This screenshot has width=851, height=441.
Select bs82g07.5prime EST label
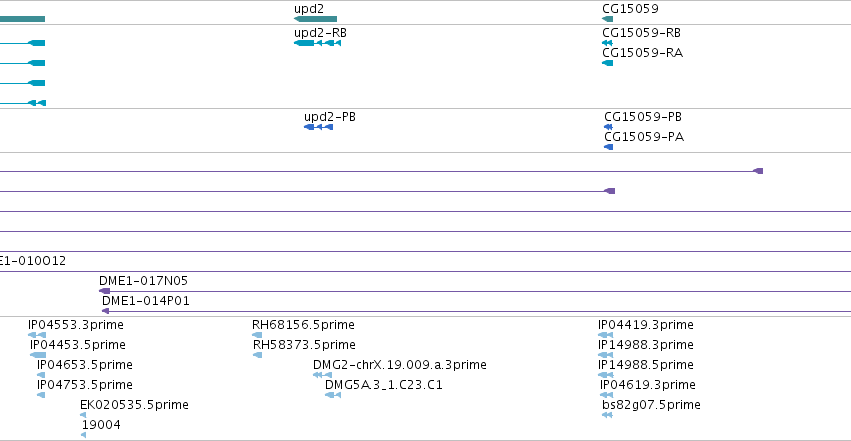click(651, 405)
